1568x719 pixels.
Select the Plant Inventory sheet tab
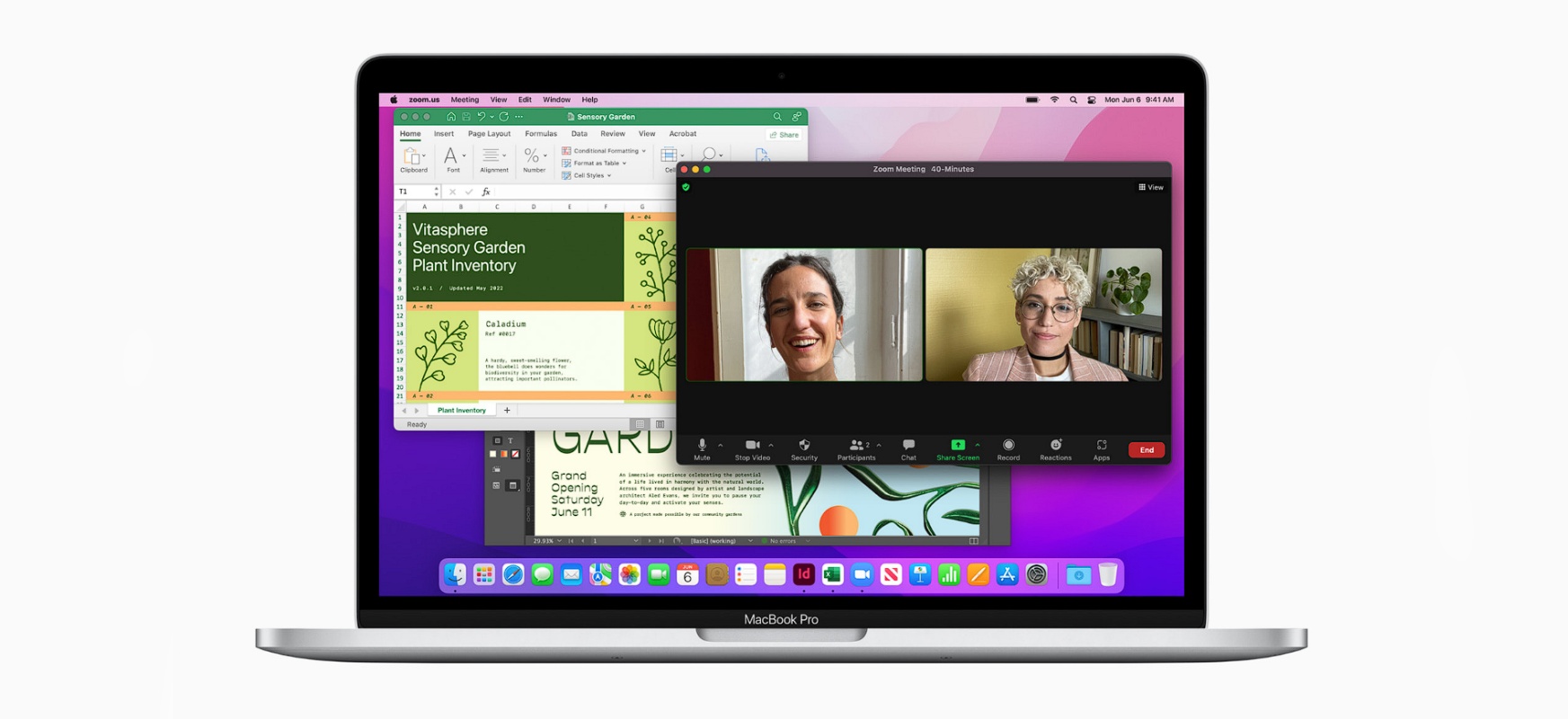click(462, 411)
